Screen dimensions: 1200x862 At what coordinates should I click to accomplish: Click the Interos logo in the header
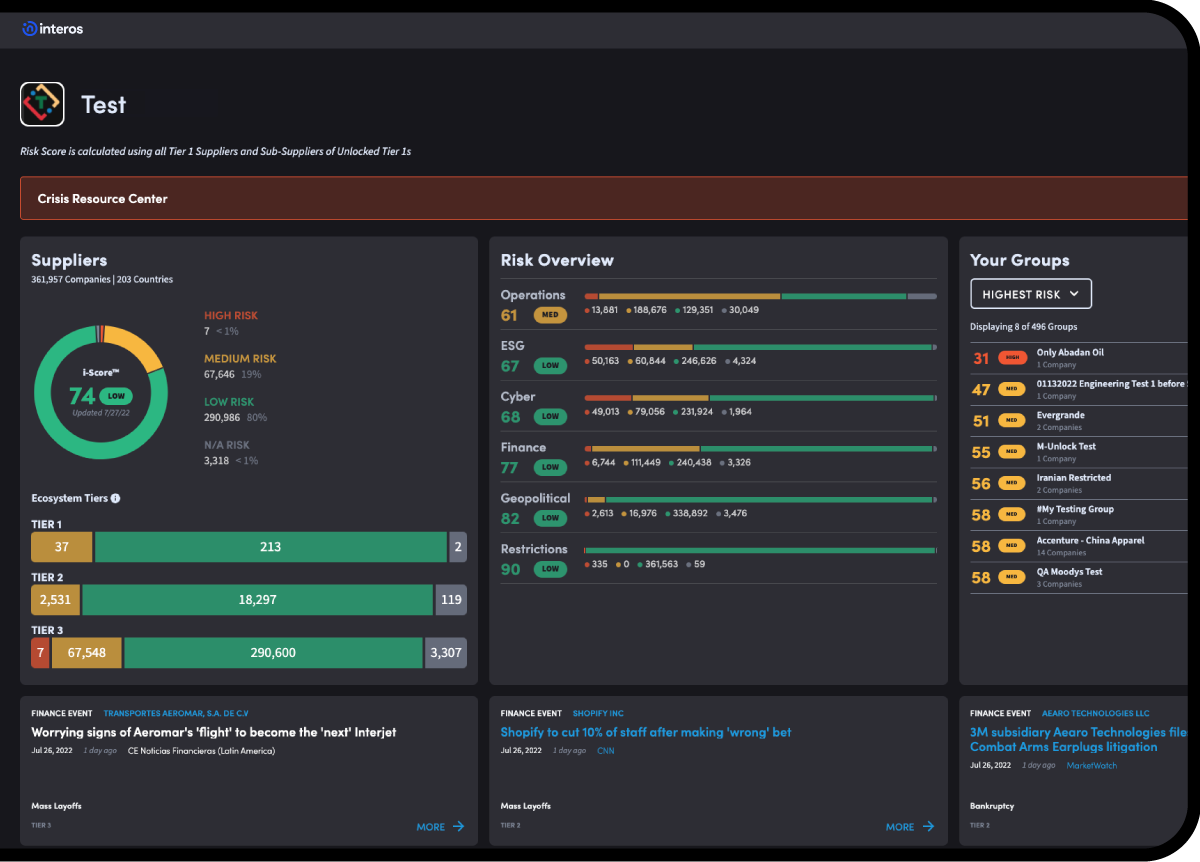(x=53, y=29)
